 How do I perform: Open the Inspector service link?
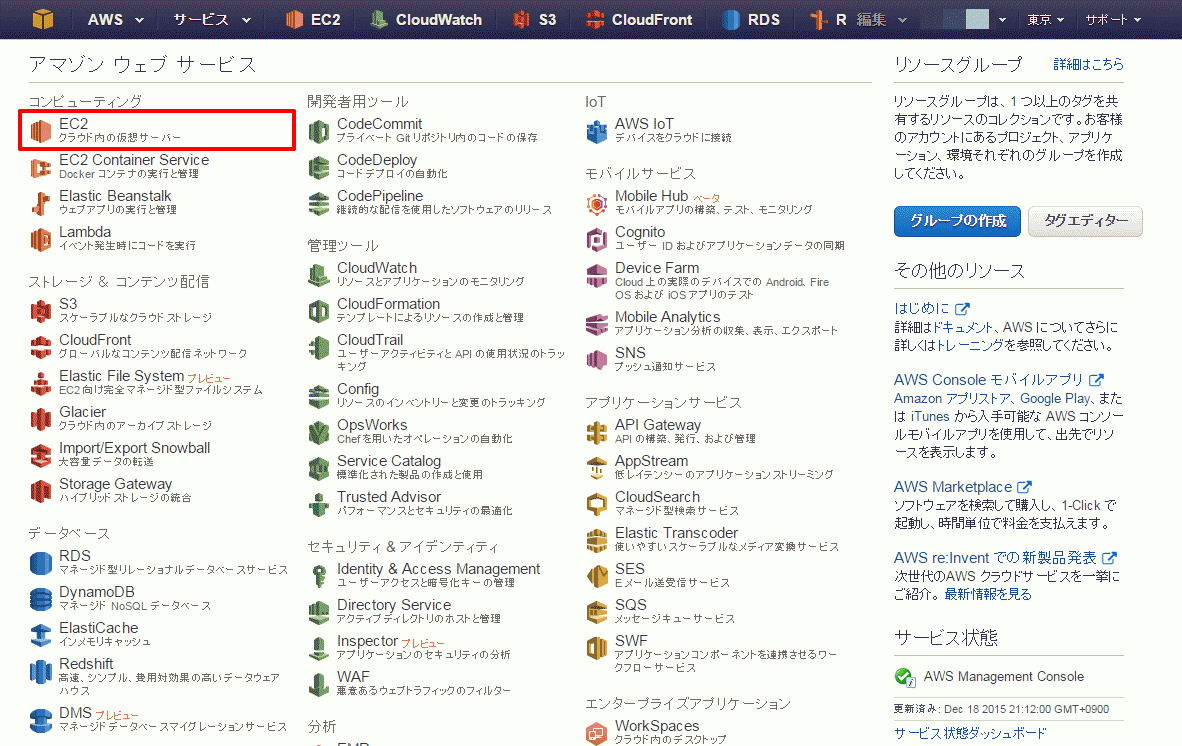(x=367, y=641)
